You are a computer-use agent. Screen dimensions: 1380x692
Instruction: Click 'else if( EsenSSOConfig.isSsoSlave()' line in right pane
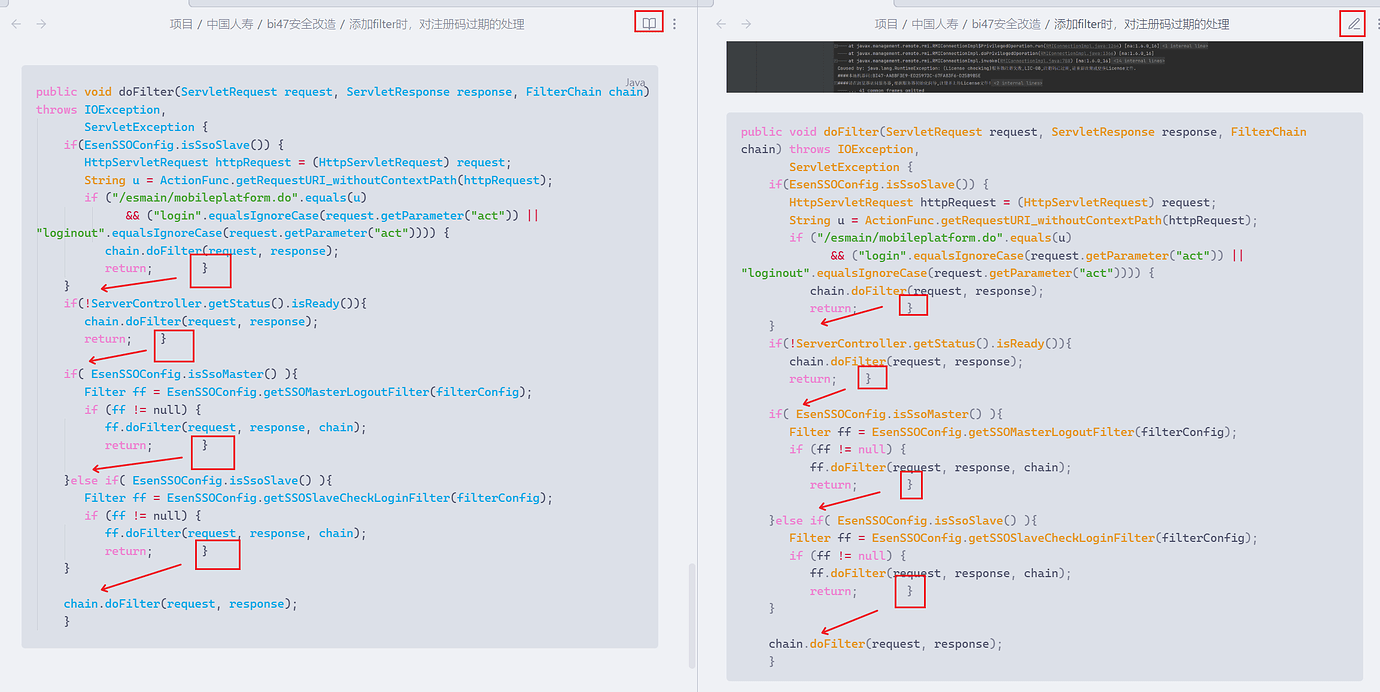(x=903, y=520)
